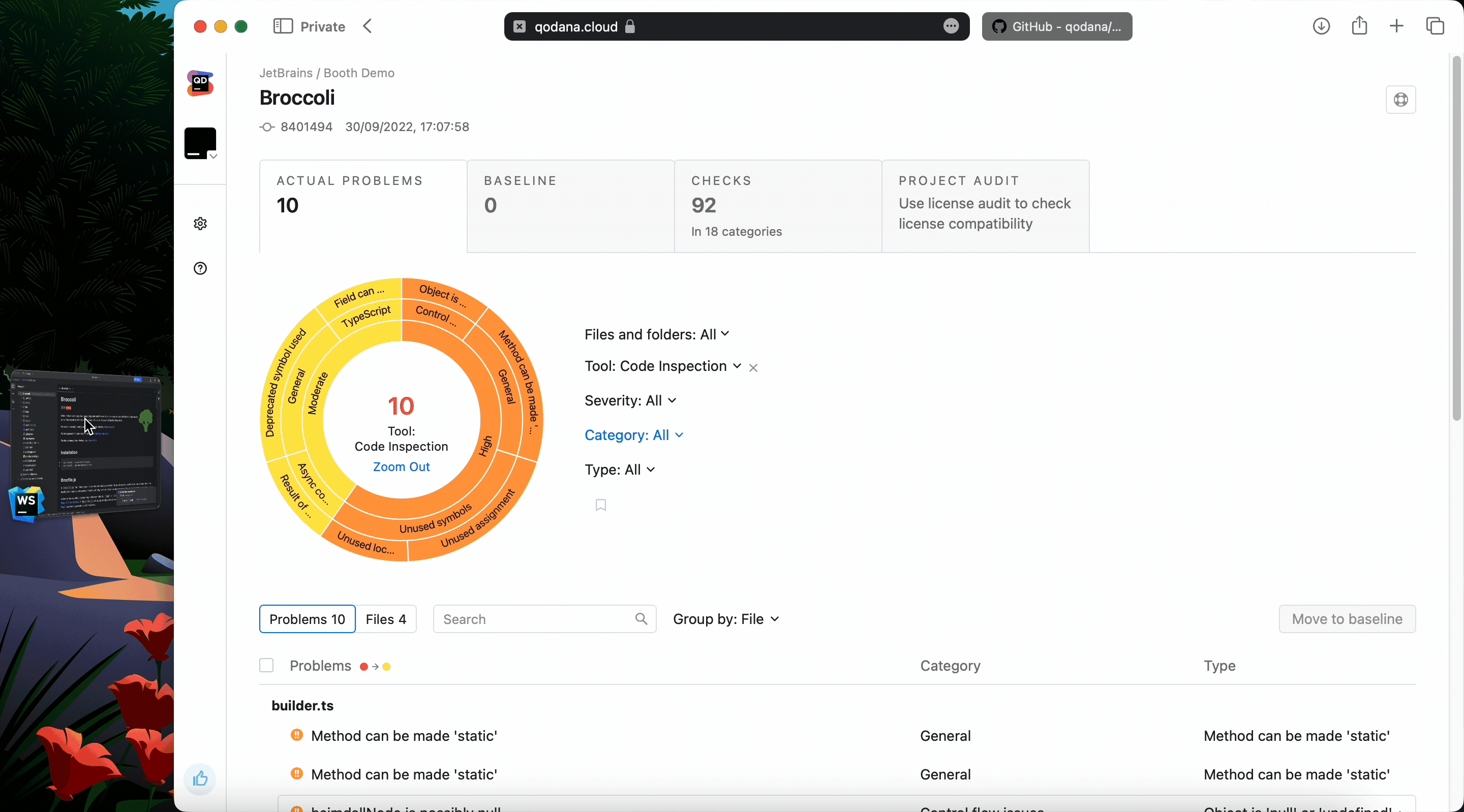This screenshot has width=1464, height=812.
Task: Click the Qodana logo in the sidebar
Action: tap(200, 83)
